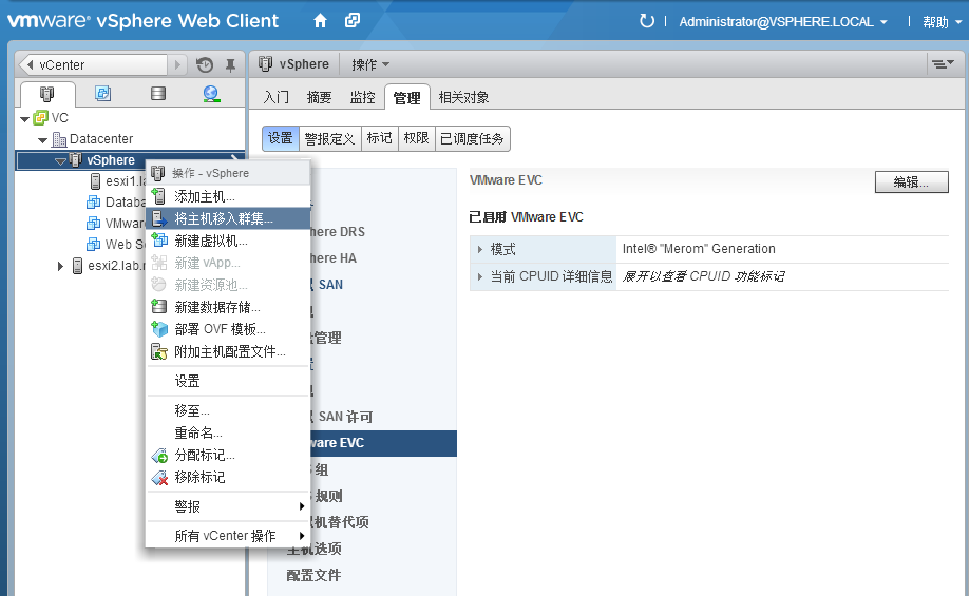Choose 附加主机配置文件 from context menu
The height and width of the screenshot is (597, 970).
click(x=228, y=351)
